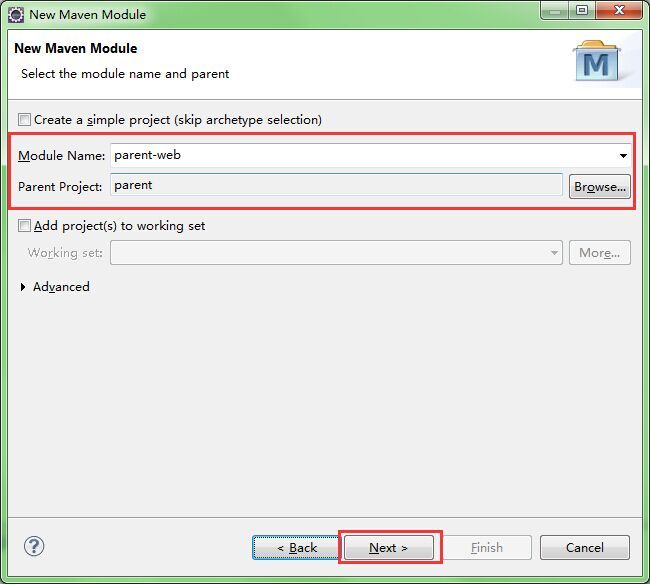Click the Parent Project: label
Image resolution: width=650 pixels, height=584 pixels.
(60, 187)
